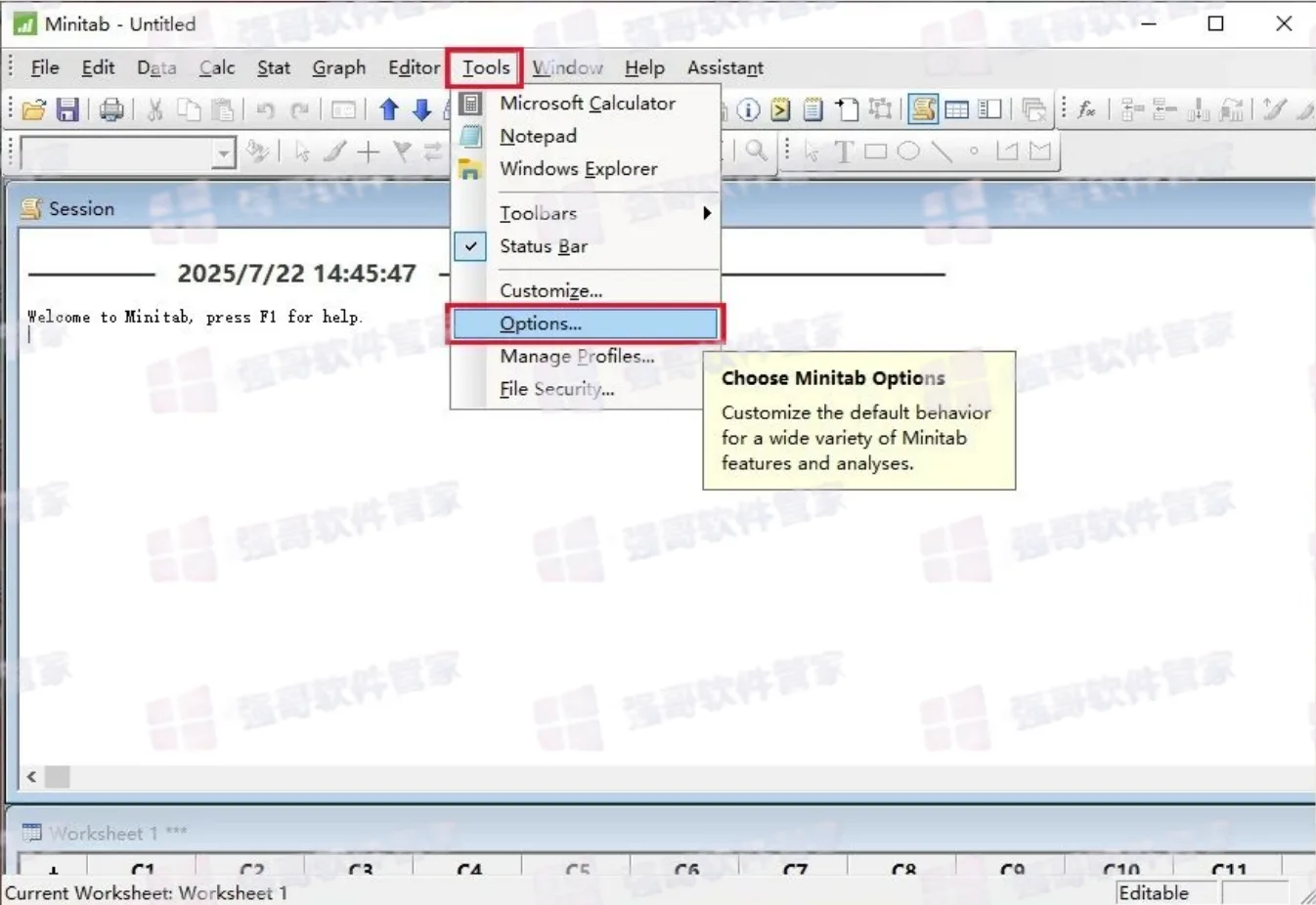The image size is (1316, 905).
Task: Click the Worksheet 1 window title
Action: tap(117, 833)
